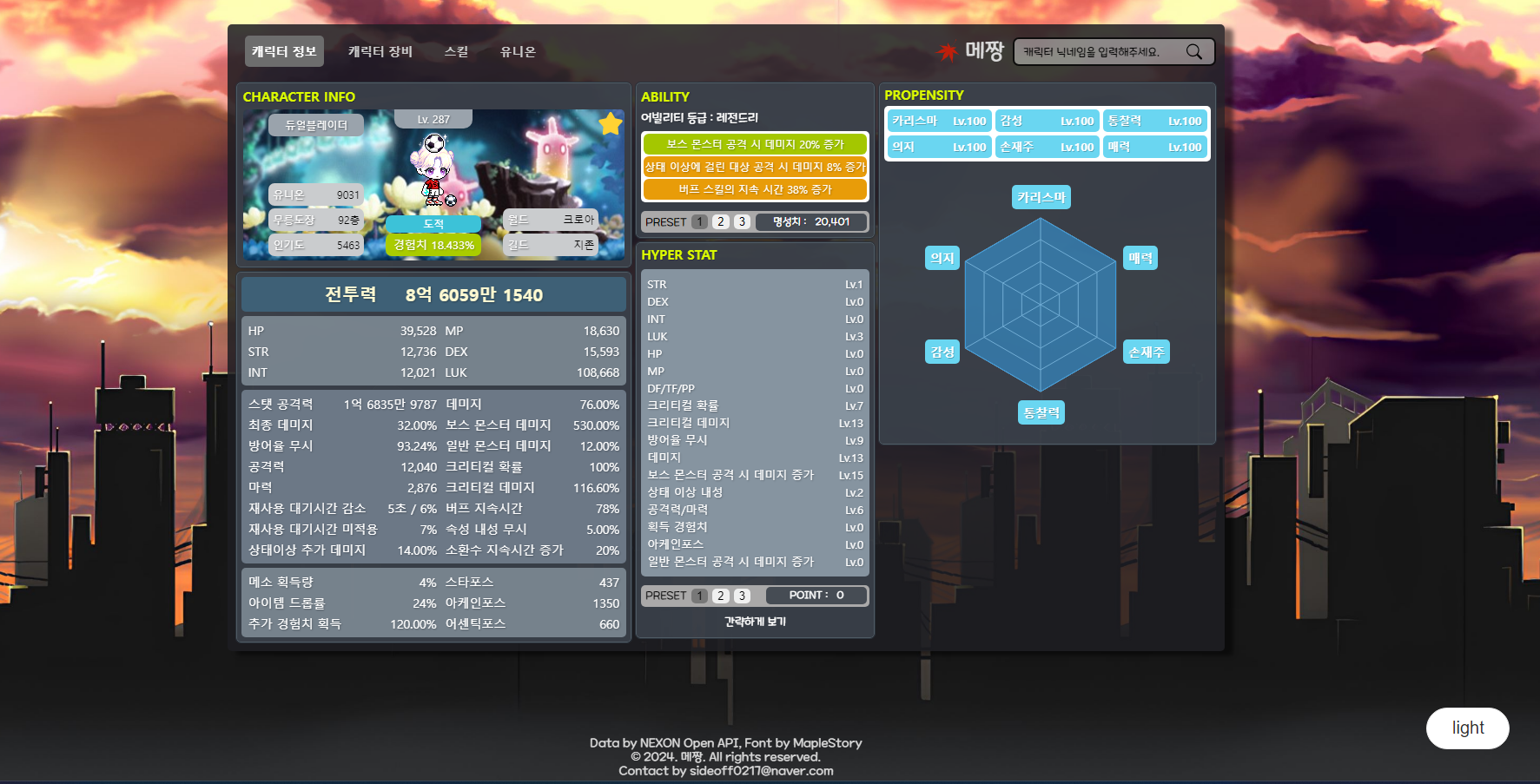
Task: Click the 의지 label beside the radar chart
Action: 942,258
